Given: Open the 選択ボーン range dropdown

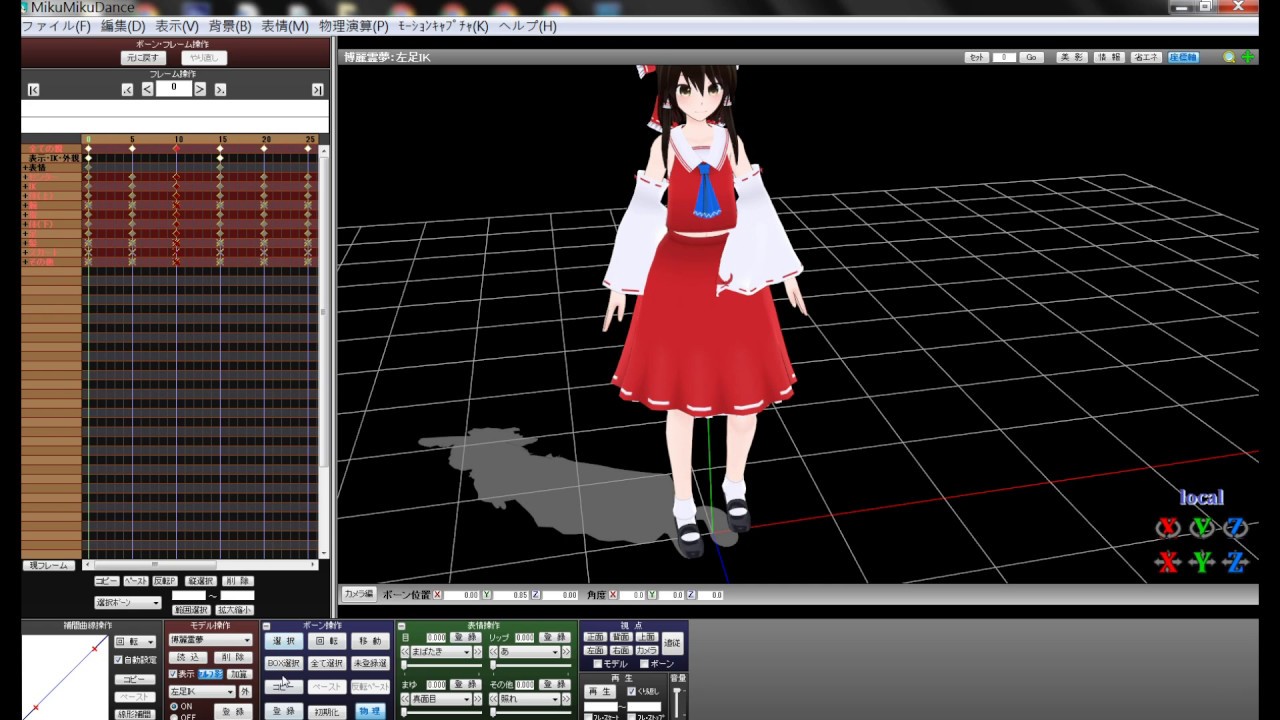Looking at the screenshot, I should 127,603.
